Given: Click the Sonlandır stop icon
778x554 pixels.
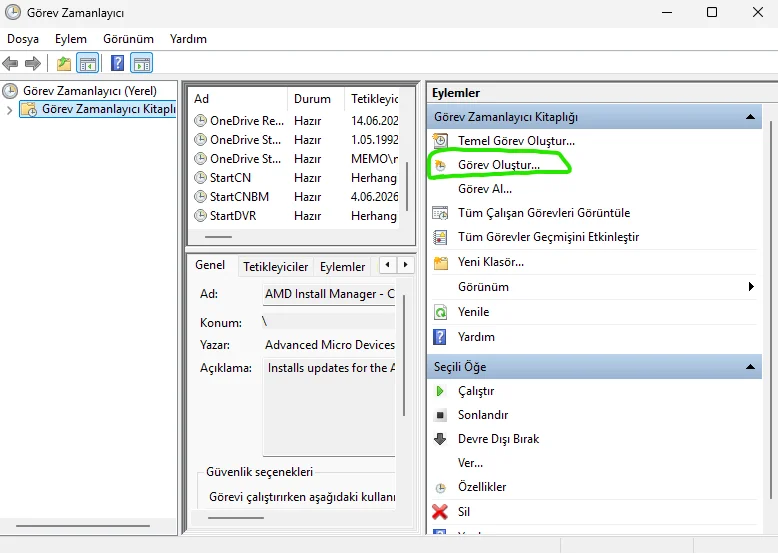Looking at the screenshot, I should tap(440, 415).
